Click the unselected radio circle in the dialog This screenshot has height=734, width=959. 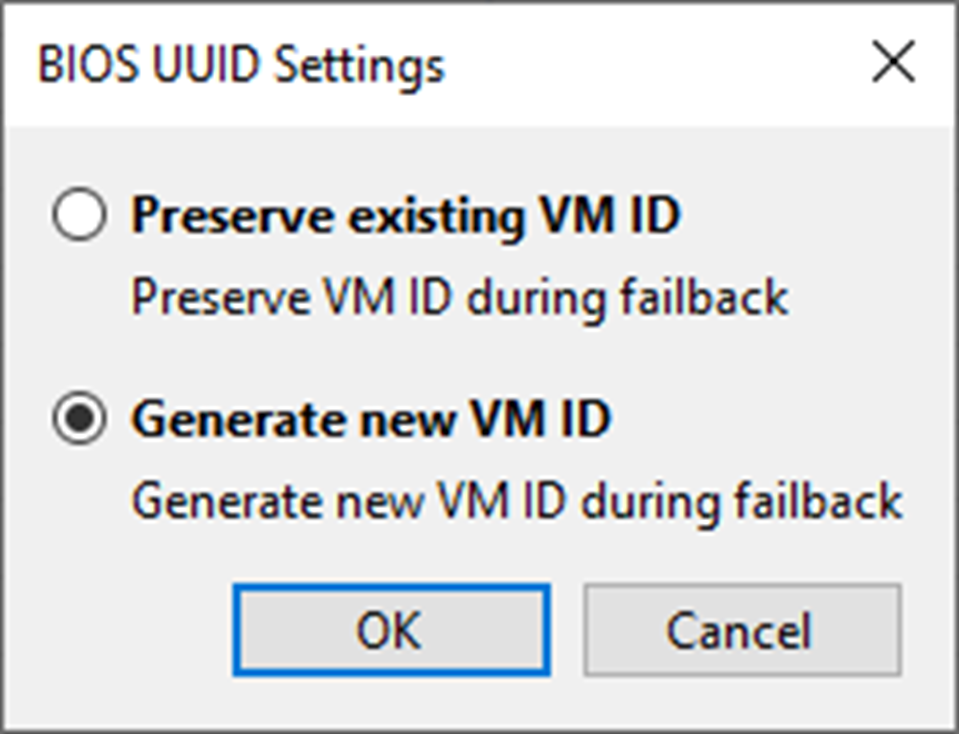[79, 216]
